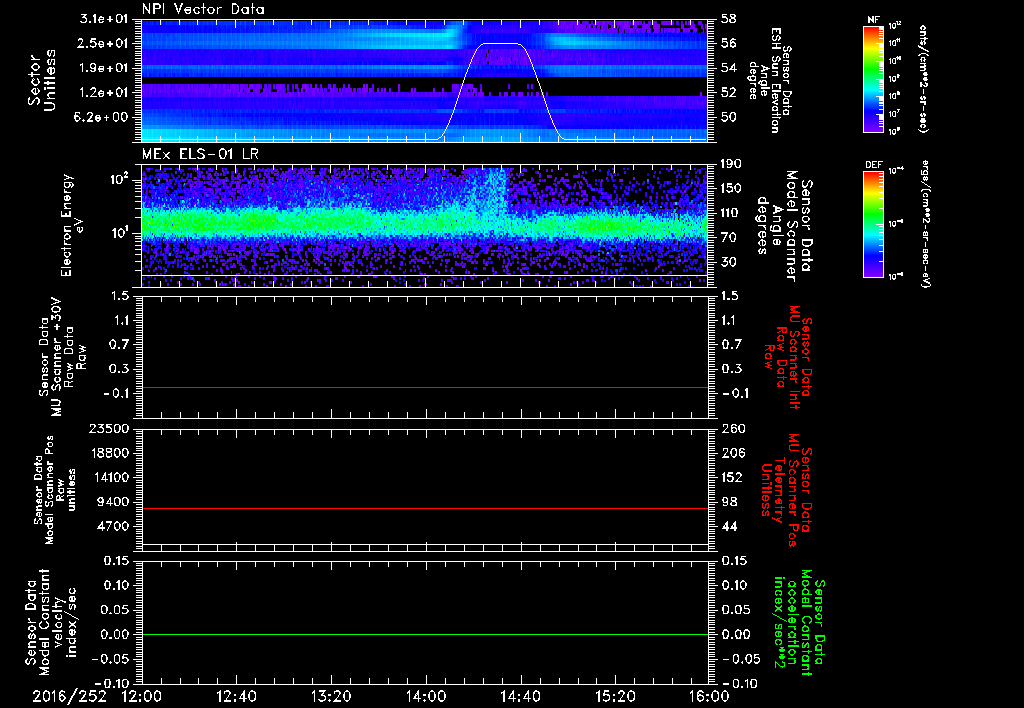Image resolution: width=1024 pixels, height=708 pixels.
Task: Click the red line in MU Scanner +30V panel
Action: point(424,387)
